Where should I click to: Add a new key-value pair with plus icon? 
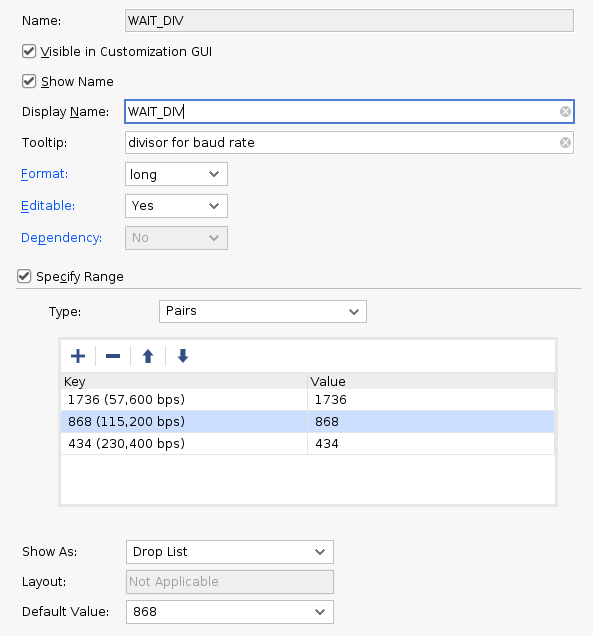click(x=78, y=356)
